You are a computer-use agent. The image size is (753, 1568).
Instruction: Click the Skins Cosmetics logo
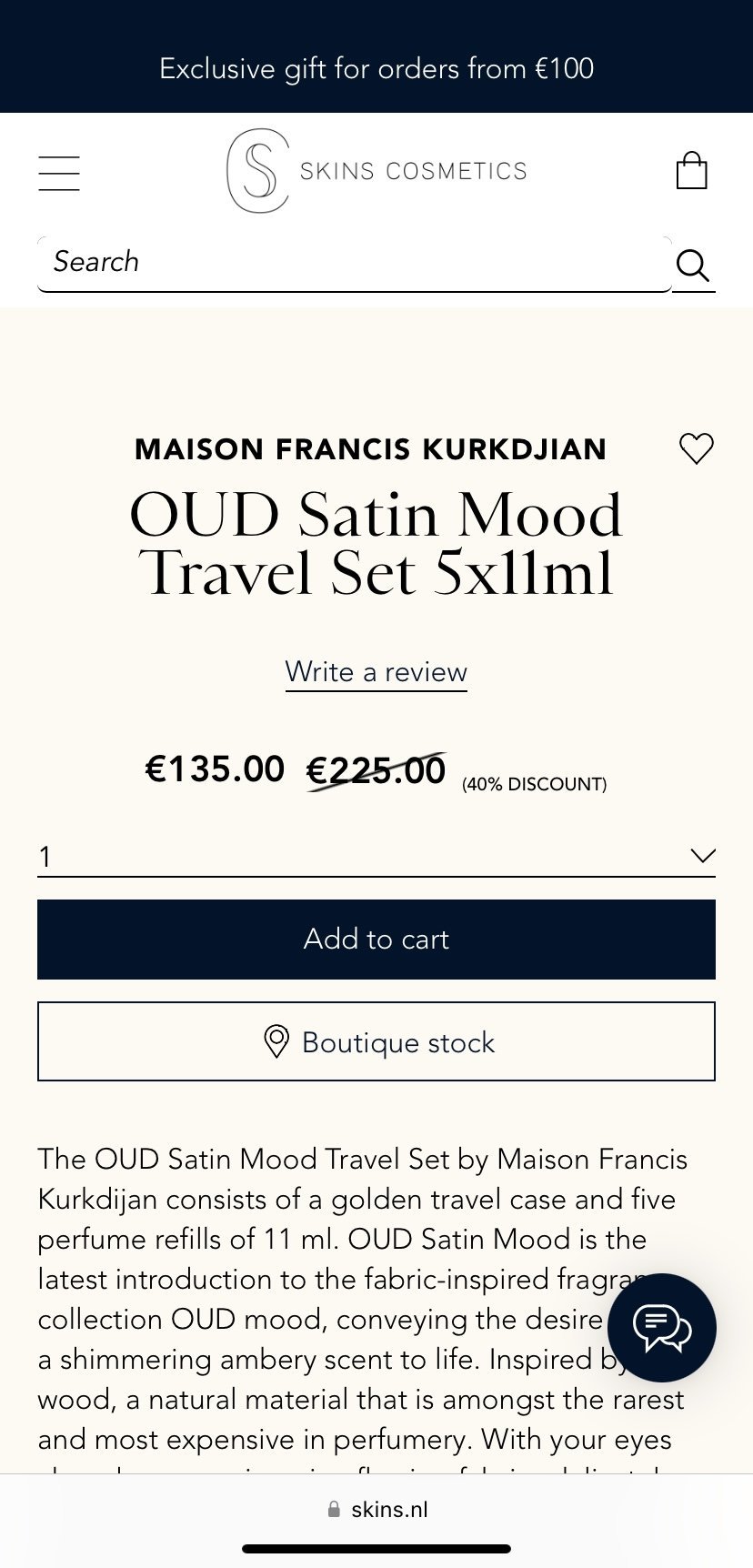click(376, 171)
